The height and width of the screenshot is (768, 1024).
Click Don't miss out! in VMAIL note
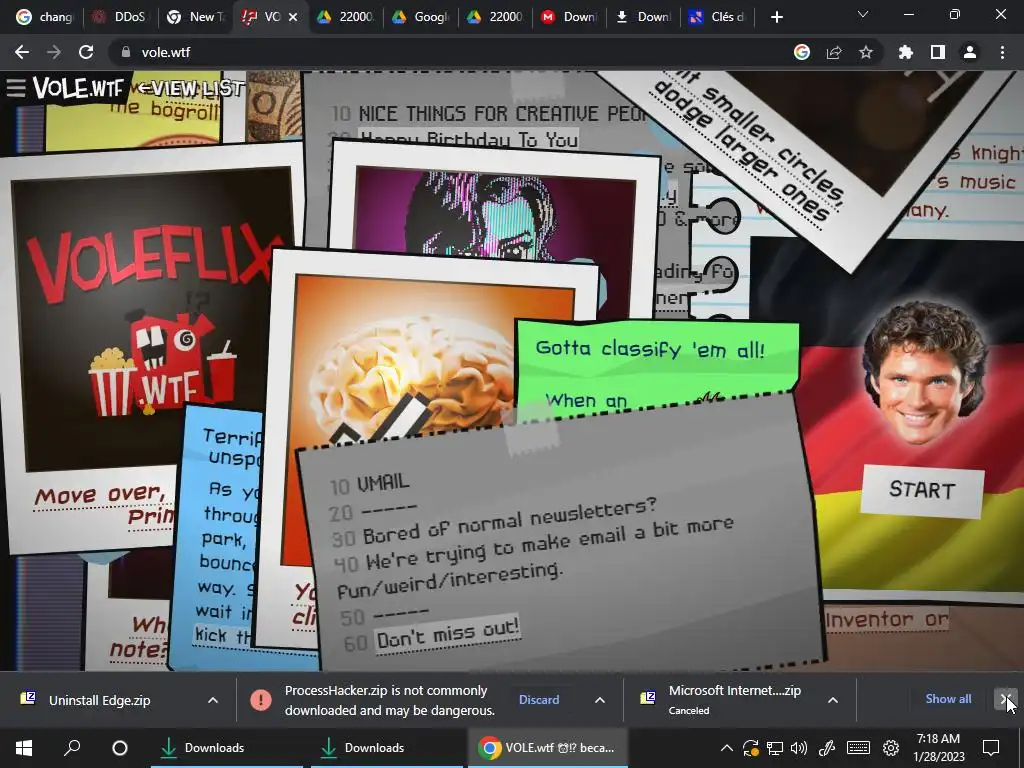click(x=448, y=632)
